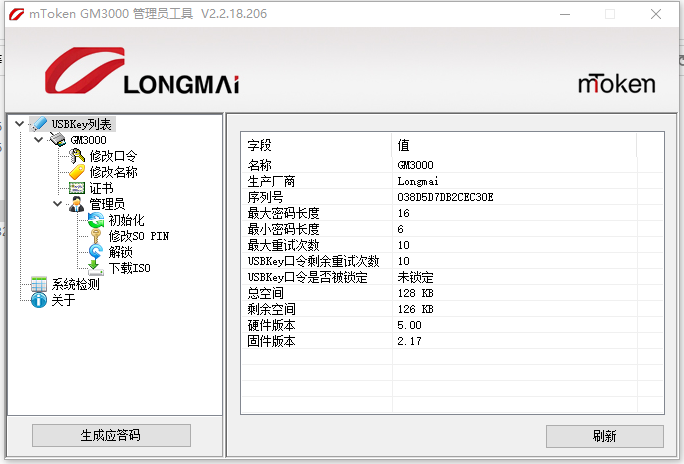684x464 pixels.
Task: Click the 值 column header
Action: (514, 145)
